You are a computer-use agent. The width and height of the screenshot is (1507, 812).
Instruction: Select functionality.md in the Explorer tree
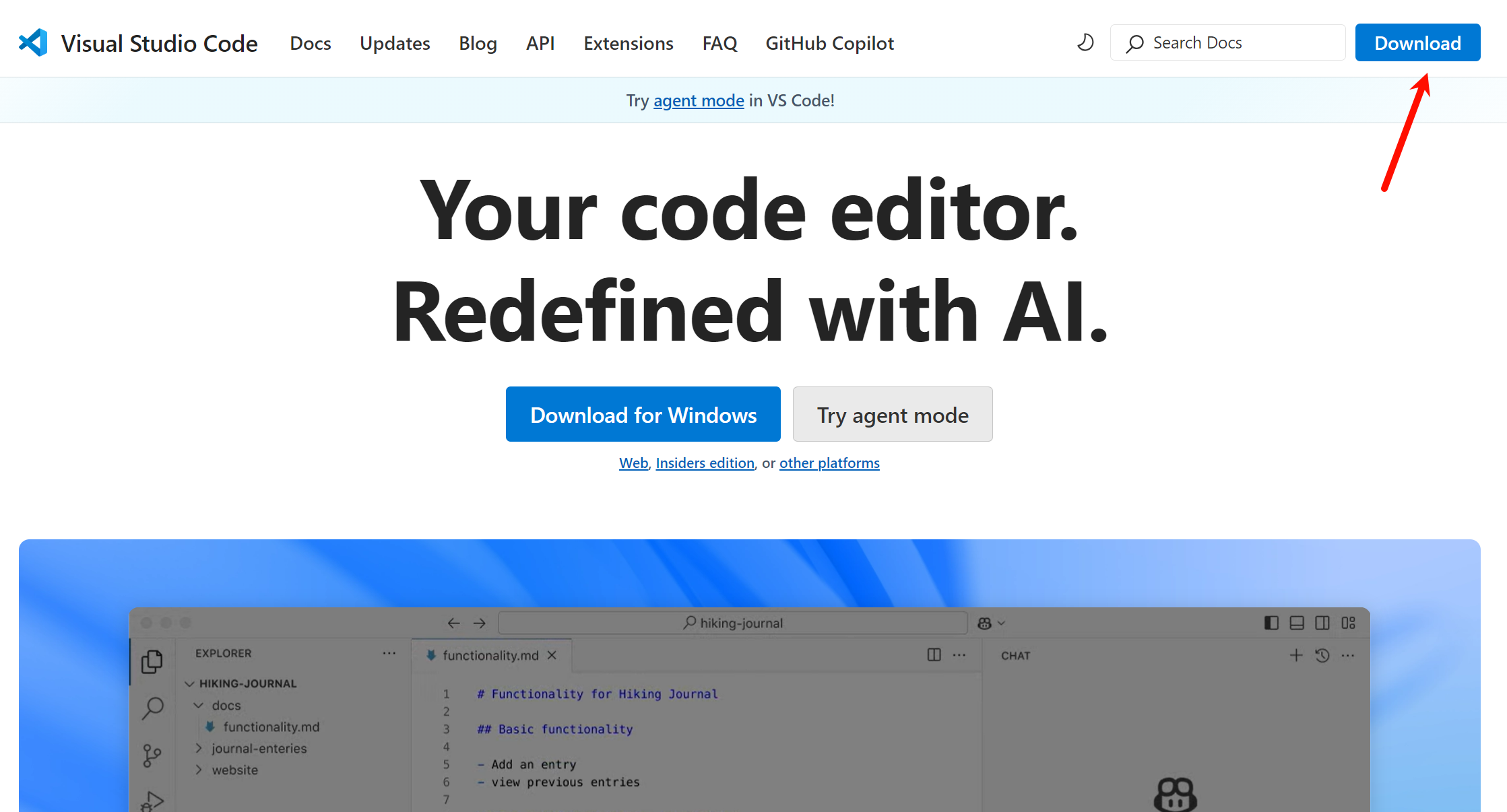271,726
